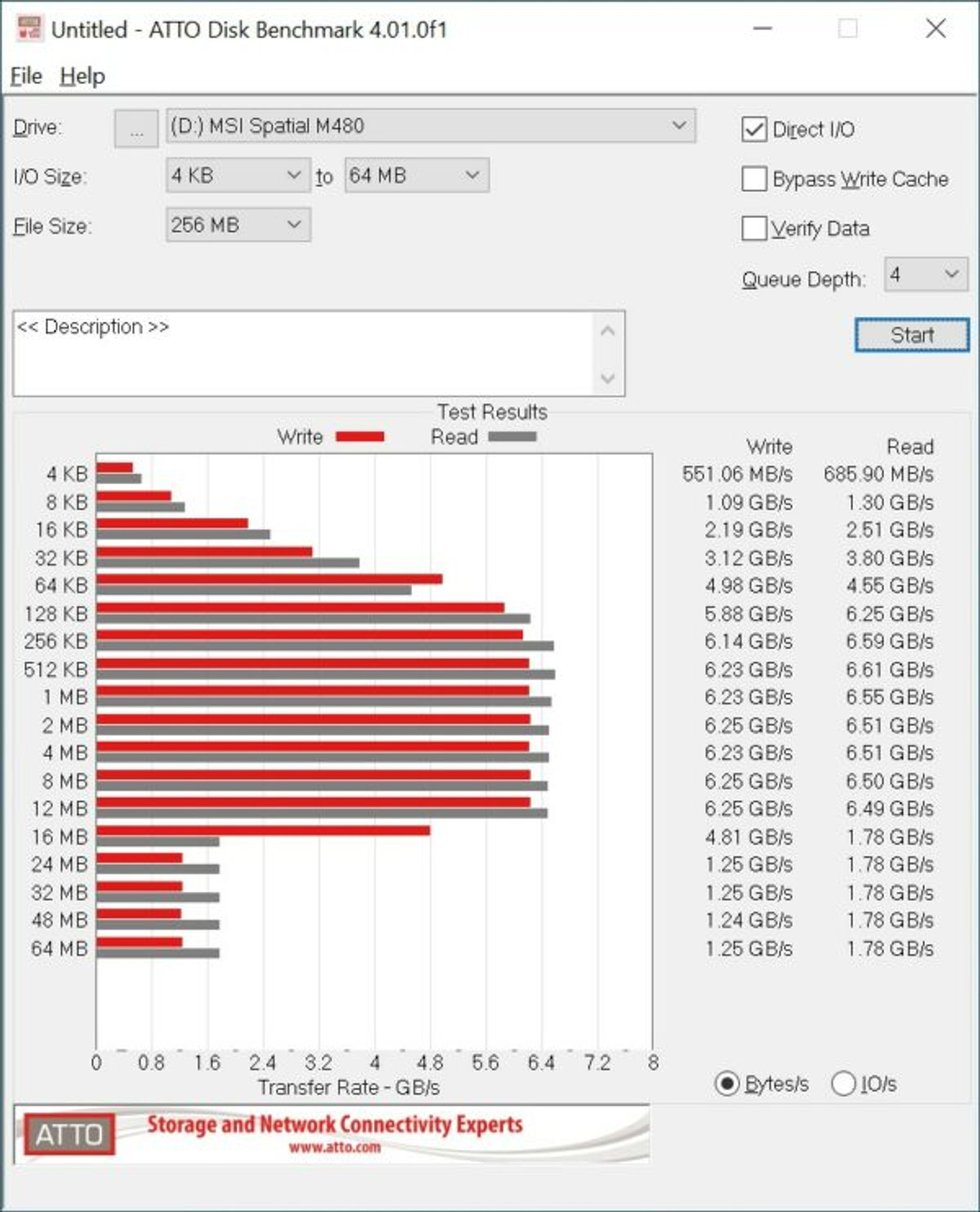Viewport: 980px width, 1212px height.
Task: Close the ATTO Disk Benchmark window
Action: click(x=936, y=28)
